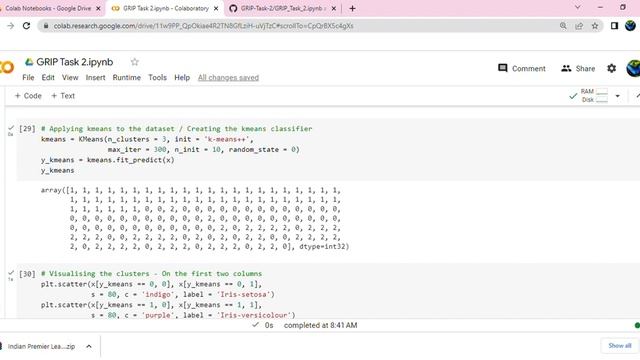
Task: Open the Insert menu
Action: [95, 78]
